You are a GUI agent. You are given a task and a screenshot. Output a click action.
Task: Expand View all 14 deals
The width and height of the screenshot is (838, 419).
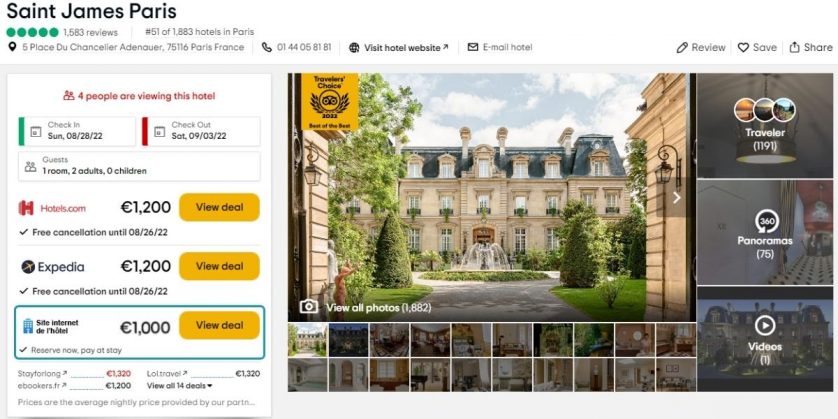tap(180, 385)
